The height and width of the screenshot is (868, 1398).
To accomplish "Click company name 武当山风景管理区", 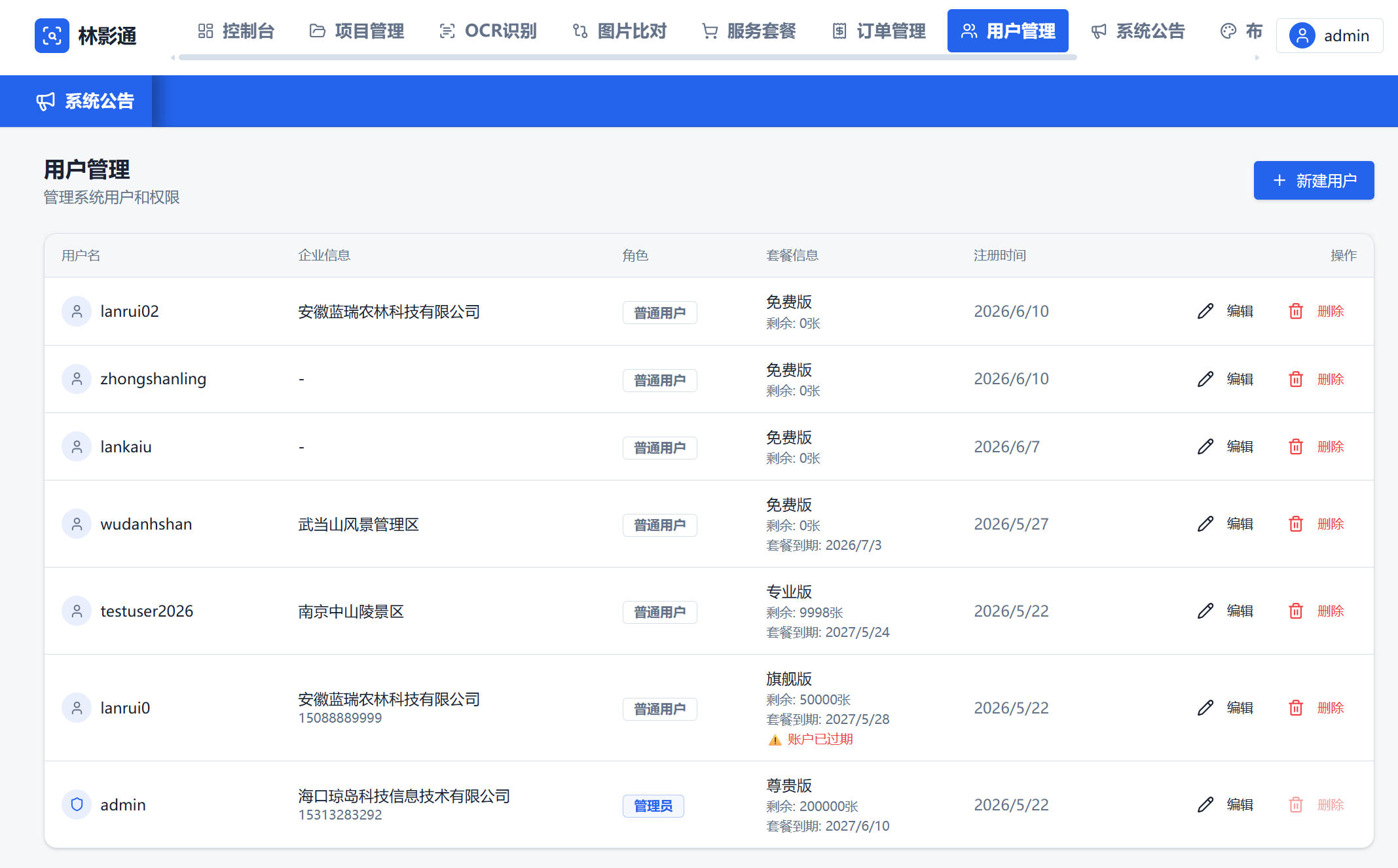I will point(358,524).
